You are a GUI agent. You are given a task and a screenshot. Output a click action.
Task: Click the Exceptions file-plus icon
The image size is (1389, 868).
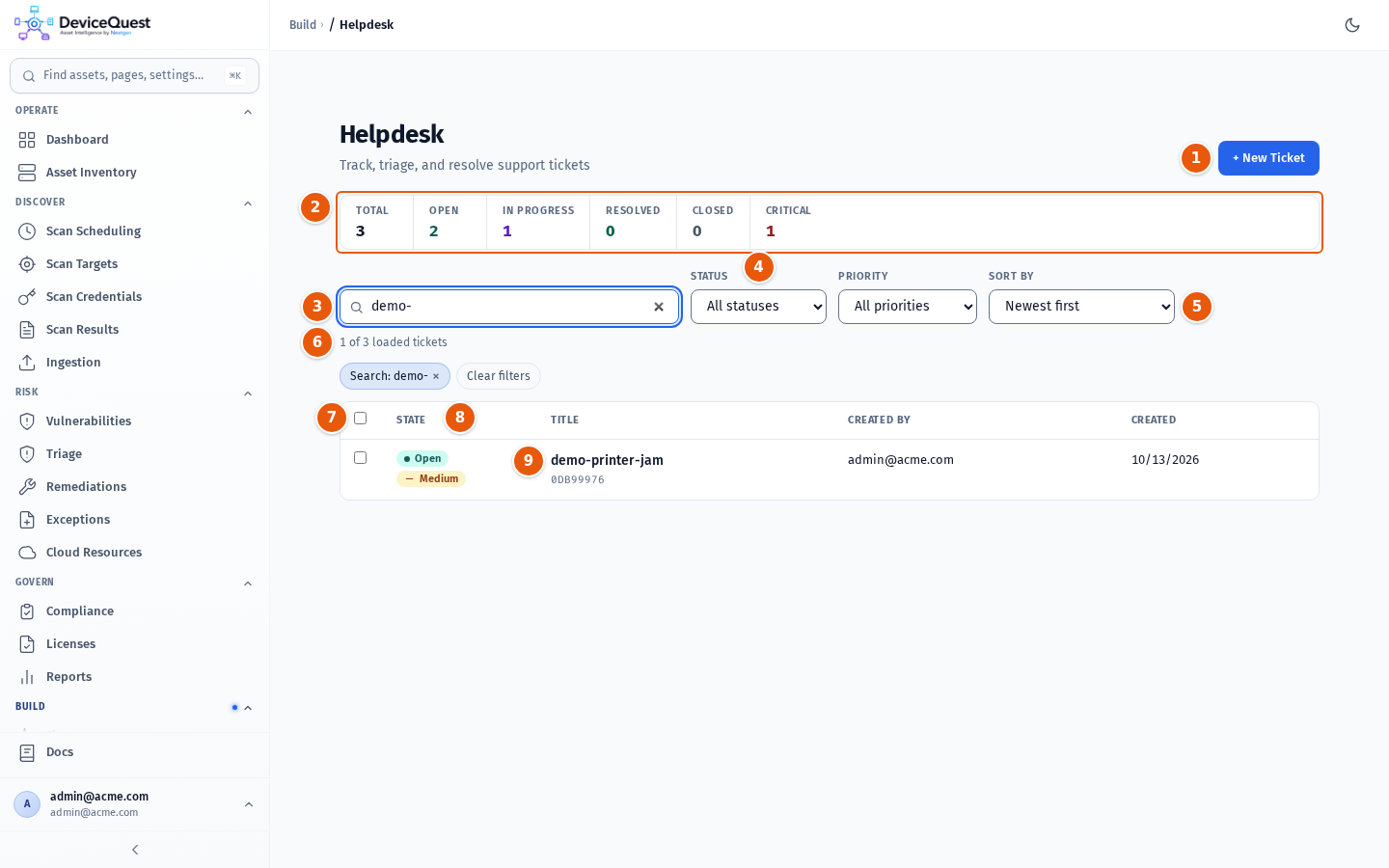click(x=27, y=520)
